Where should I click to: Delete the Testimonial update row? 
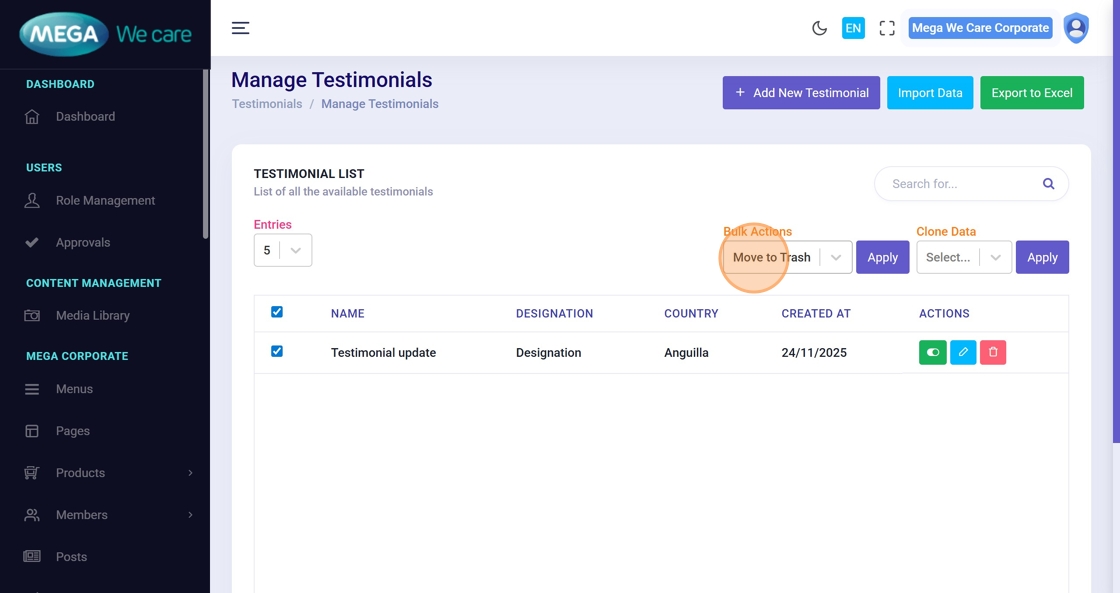coord(993,352)
